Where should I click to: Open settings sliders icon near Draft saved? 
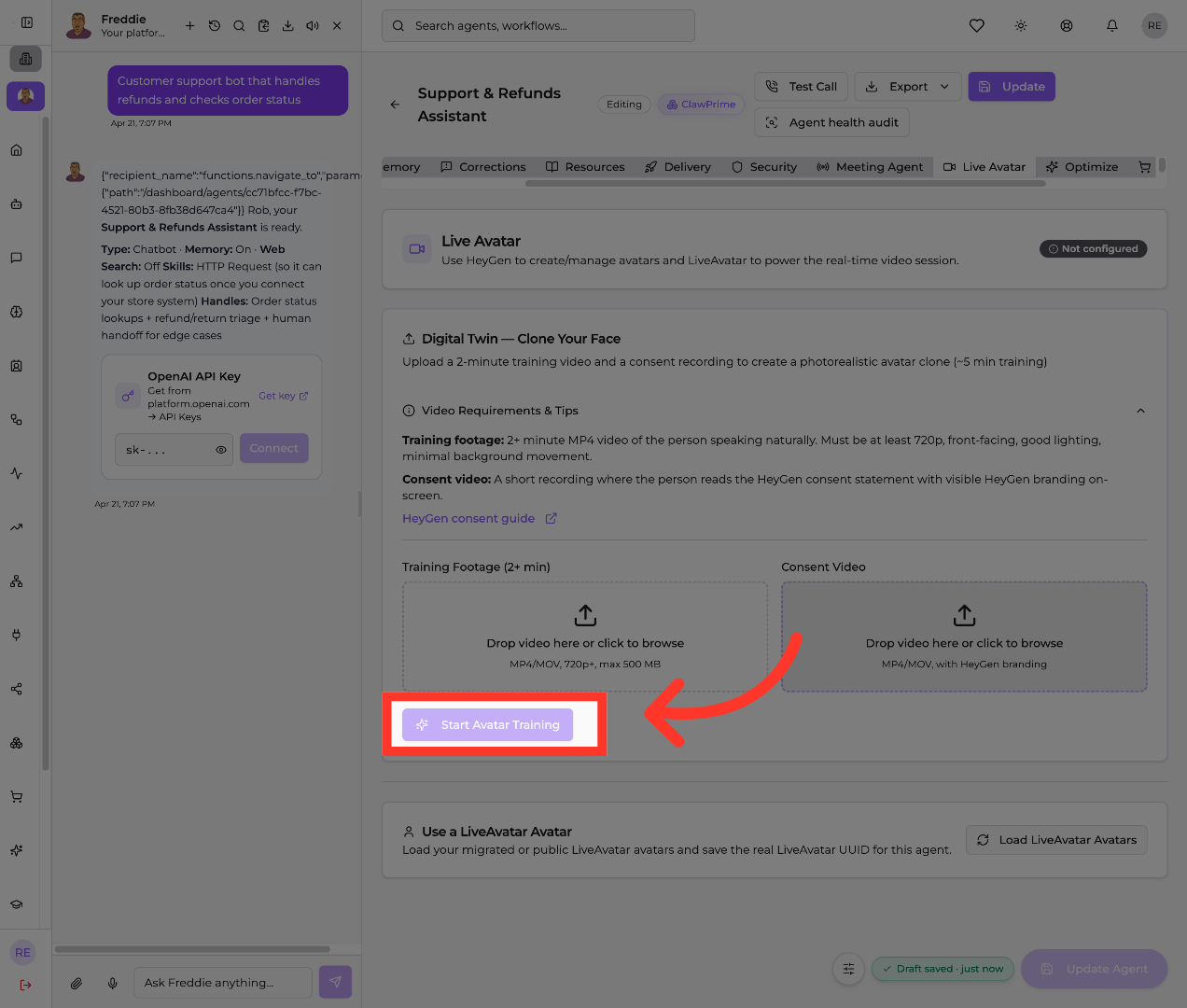point(848,969)
